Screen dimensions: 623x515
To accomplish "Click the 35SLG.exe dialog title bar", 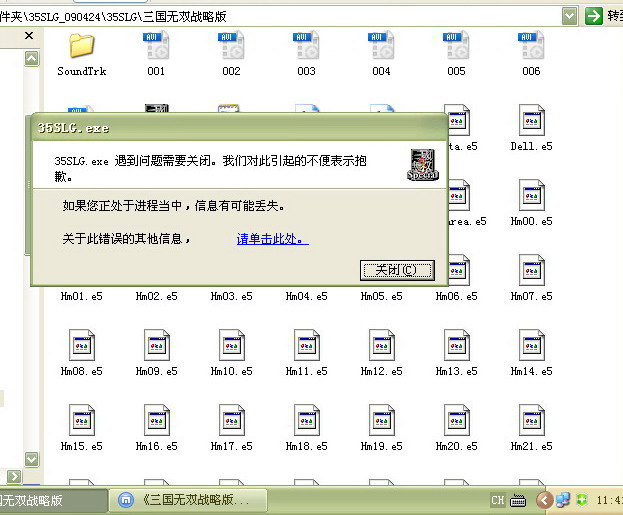I will [x=240, y=128].
